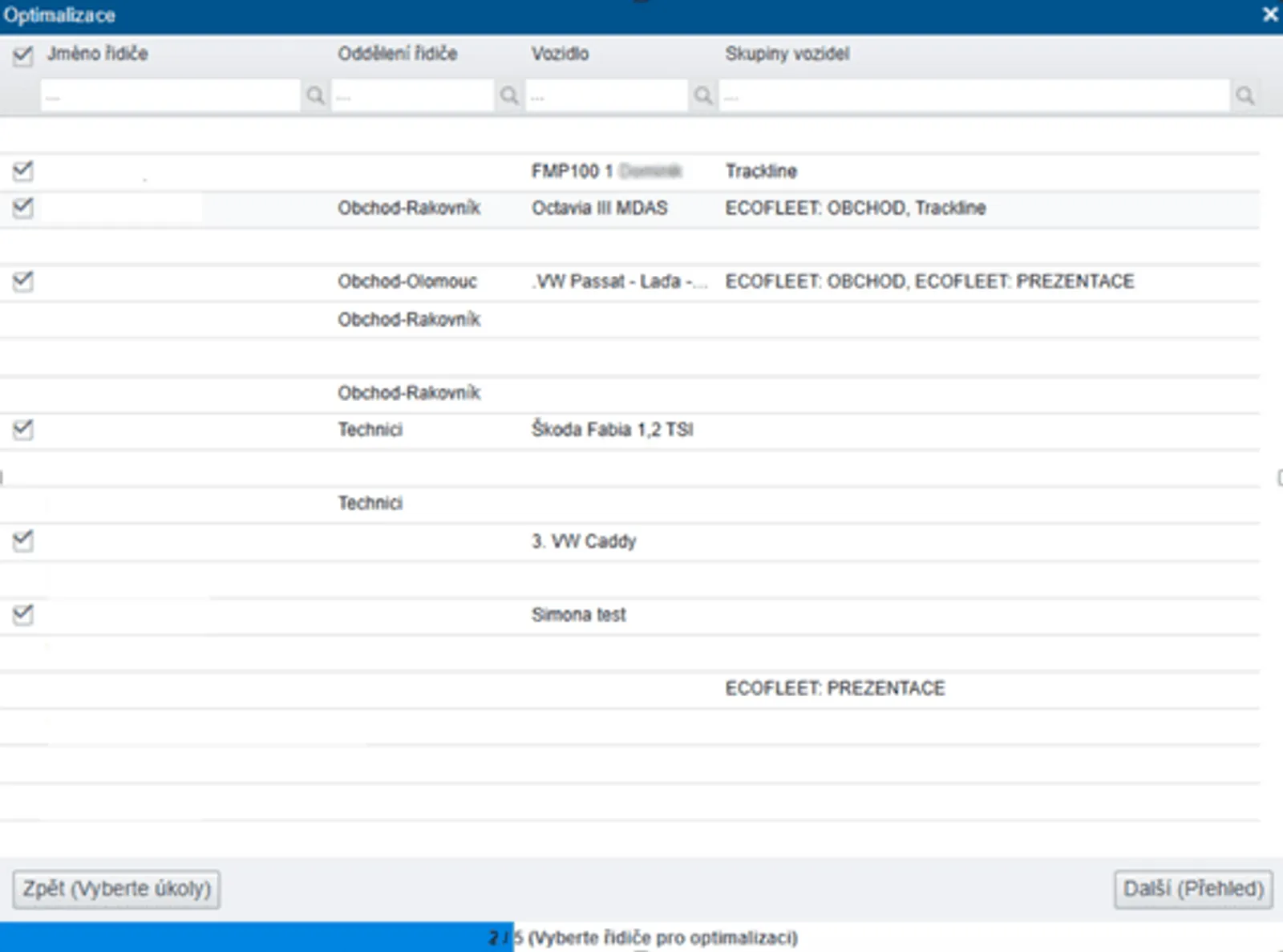Click search icon for vehicle groups filter
Viewport: 1283px width, 952px height.
pos(1245,96)
